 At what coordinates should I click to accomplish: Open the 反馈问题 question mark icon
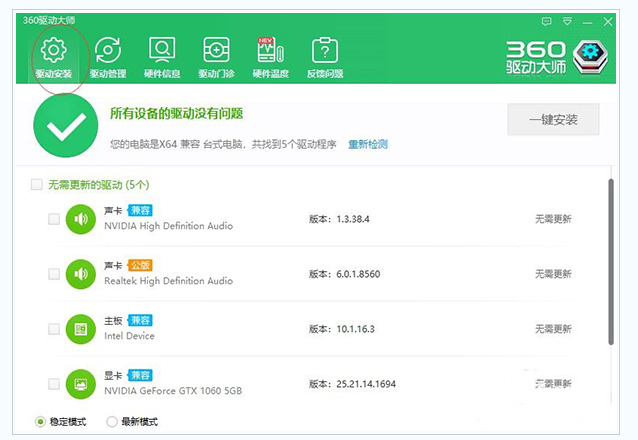pyautogui.click(x=325, y=52)
